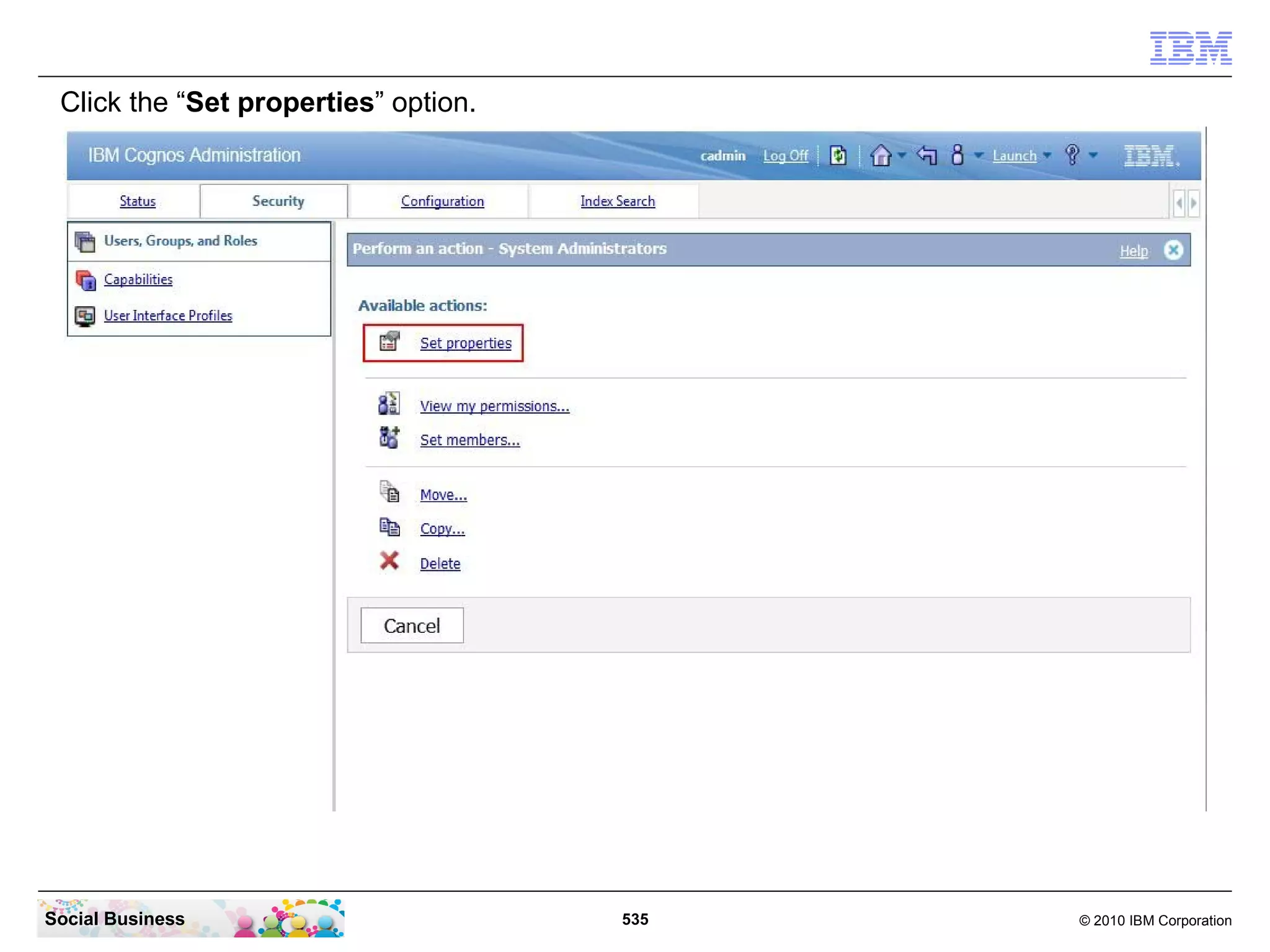This screenshot has width=1270, height=952.
Task: Click the Set properties icon
Action: coord(389,341)
